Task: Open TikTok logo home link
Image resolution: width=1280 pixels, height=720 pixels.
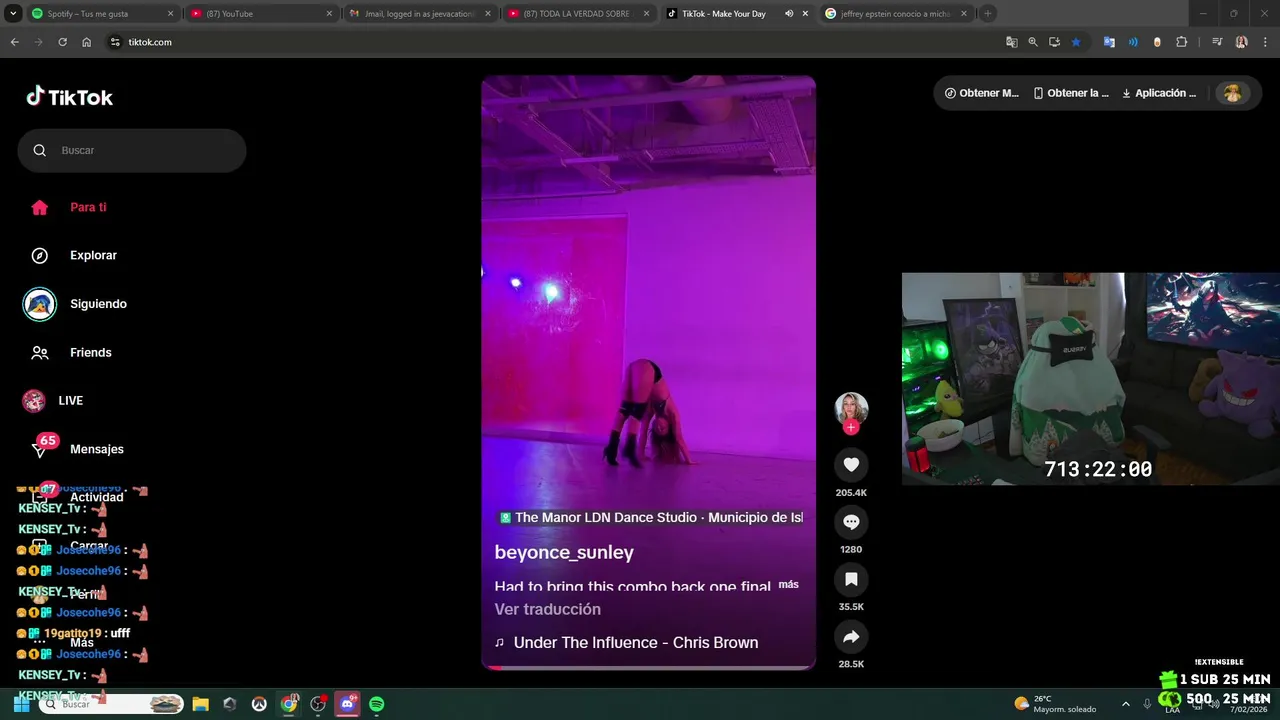Action: (x=69, y=97)
